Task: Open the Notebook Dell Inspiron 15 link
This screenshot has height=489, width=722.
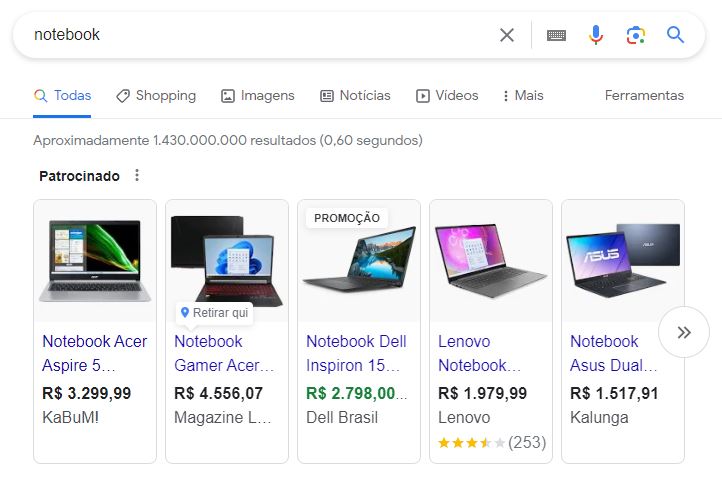Action: 356,353
